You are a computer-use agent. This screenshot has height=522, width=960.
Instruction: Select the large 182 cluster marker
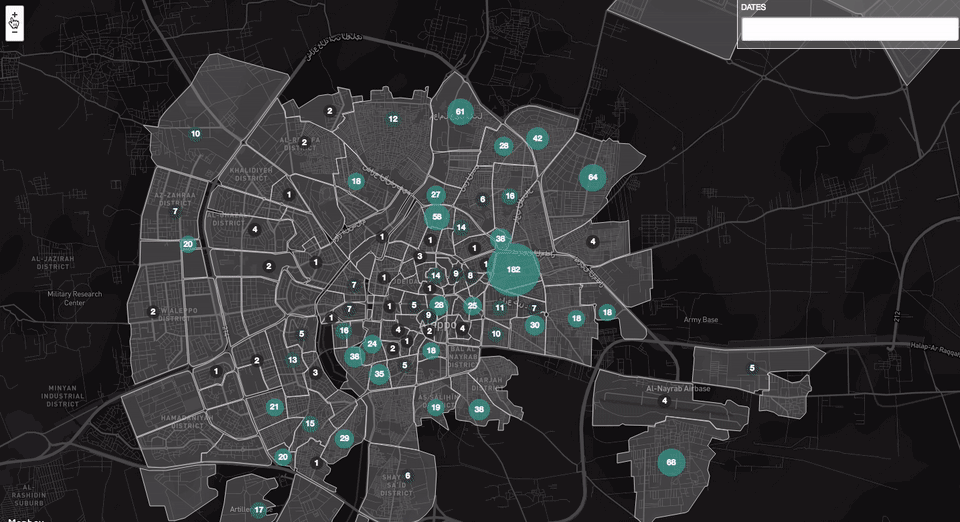514,269
